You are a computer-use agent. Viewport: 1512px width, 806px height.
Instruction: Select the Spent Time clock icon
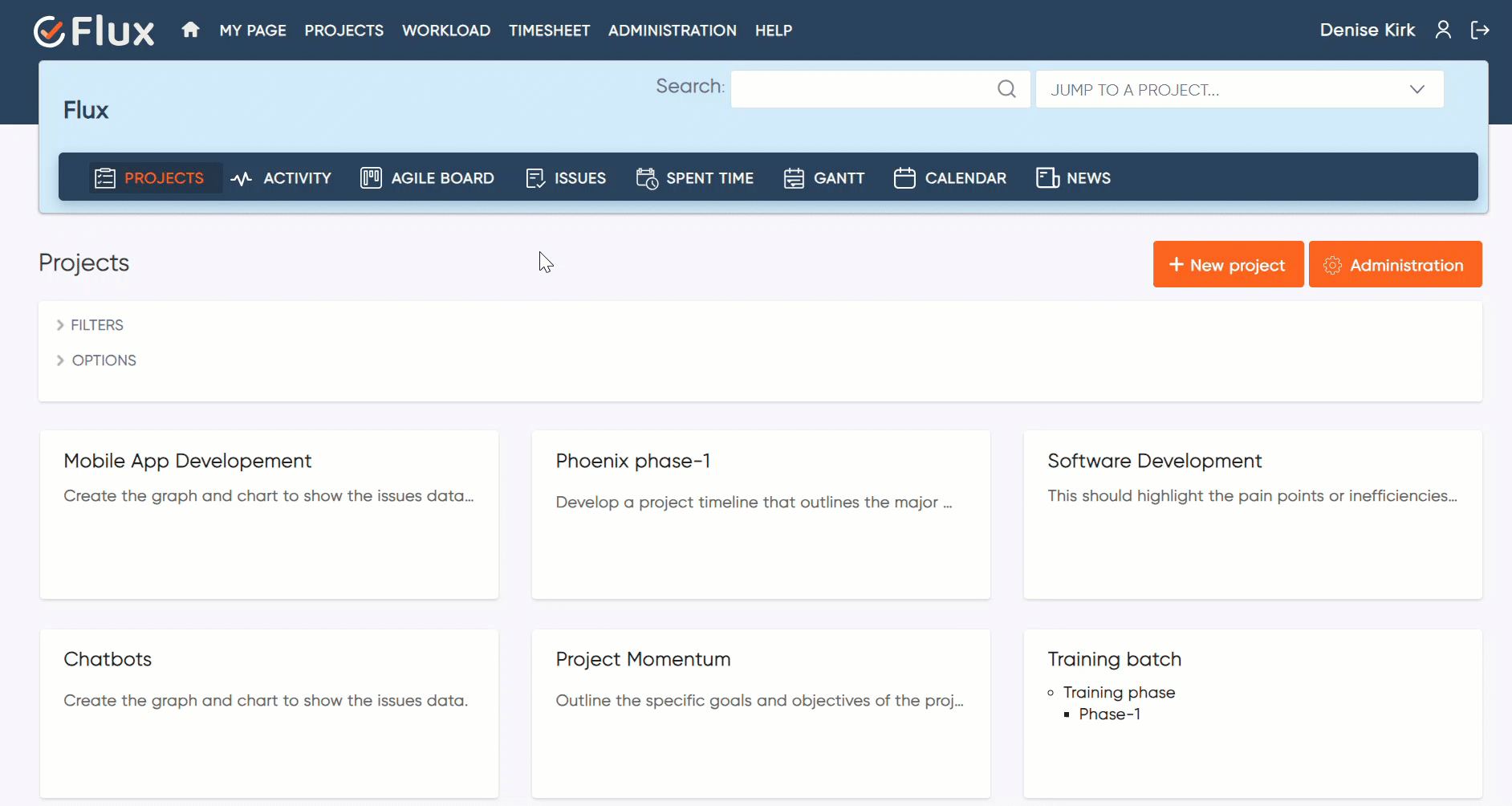[647, 177]
